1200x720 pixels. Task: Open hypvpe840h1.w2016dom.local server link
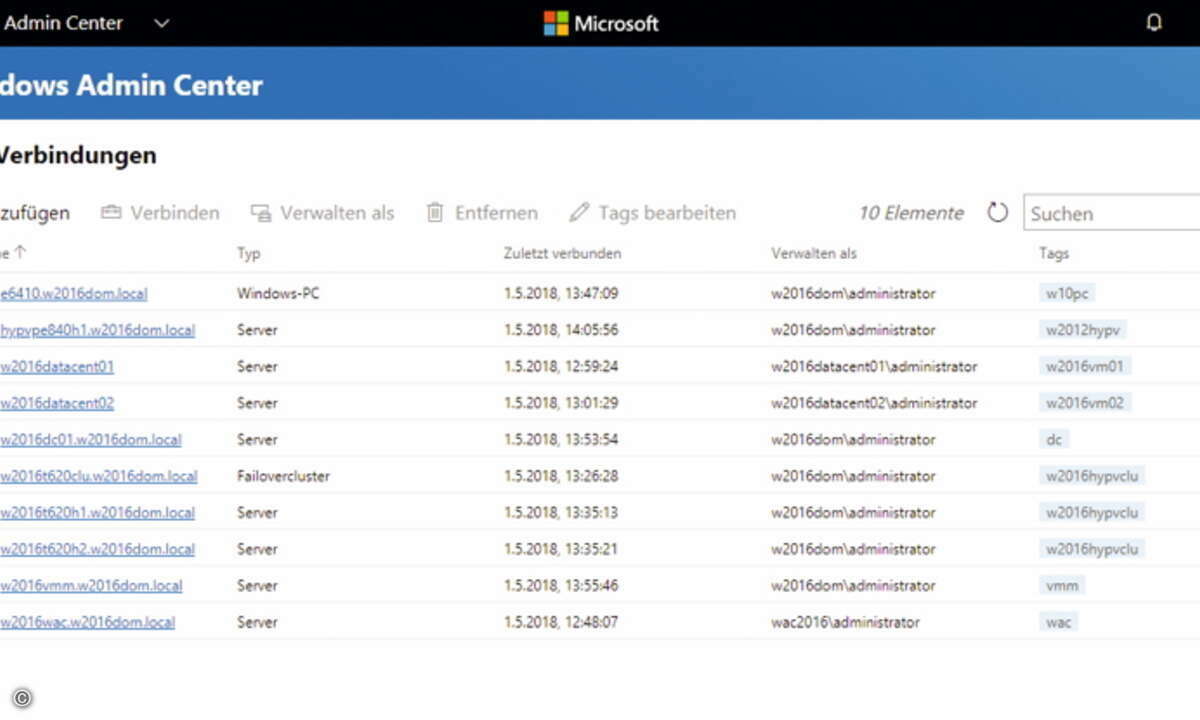97,330
